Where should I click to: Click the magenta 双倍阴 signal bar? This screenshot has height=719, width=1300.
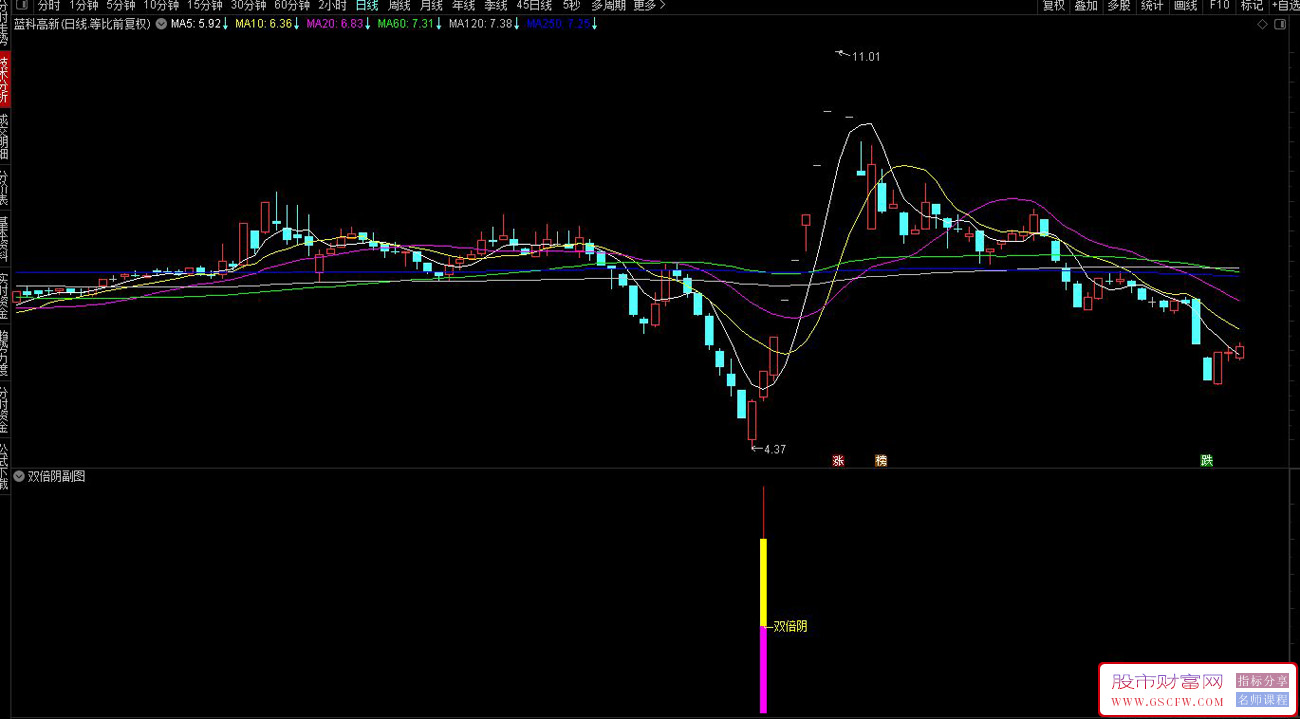point(764,670)
